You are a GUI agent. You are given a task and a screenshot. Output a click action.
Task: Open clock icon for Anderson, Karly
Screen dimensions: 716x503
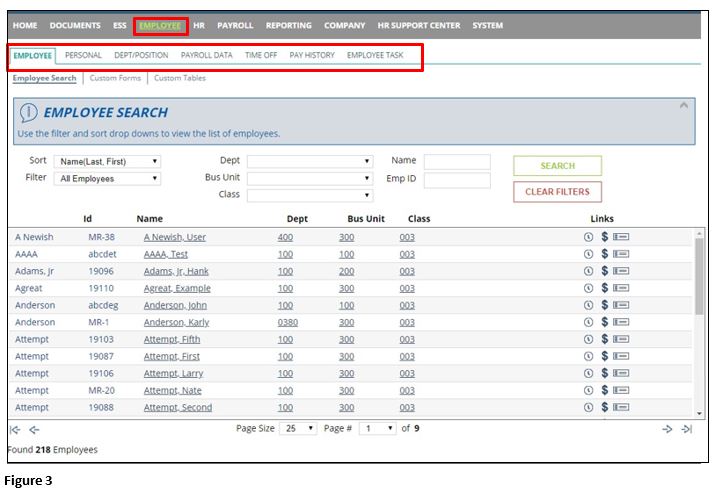[x=588, y=322]
